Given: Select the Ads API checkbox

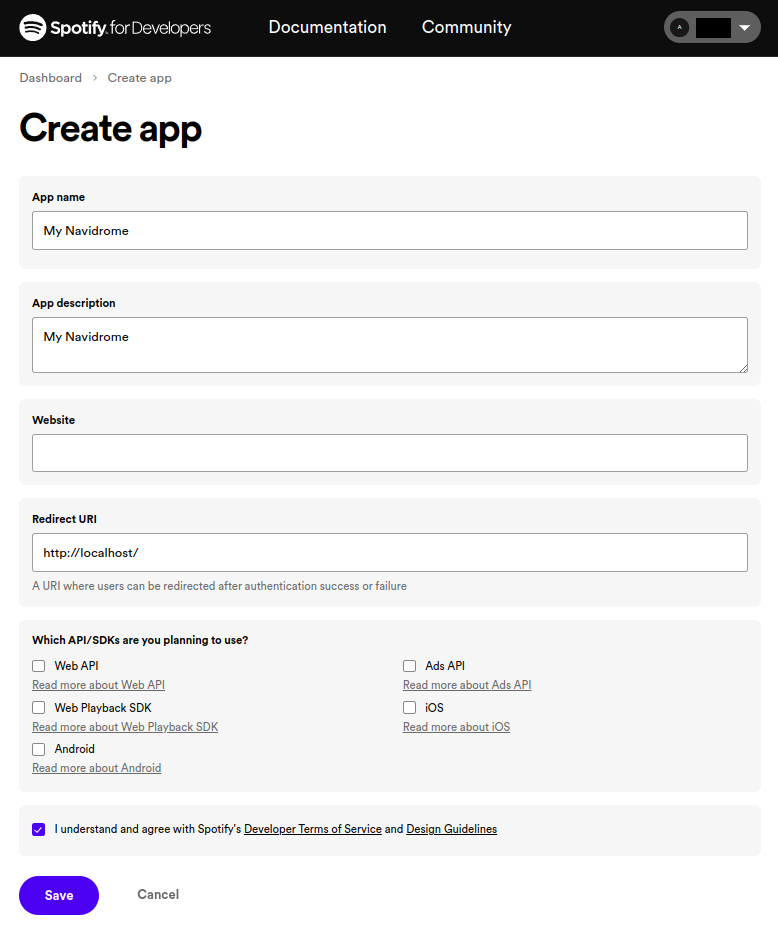Looking at the screenshot, I should 410,666.
